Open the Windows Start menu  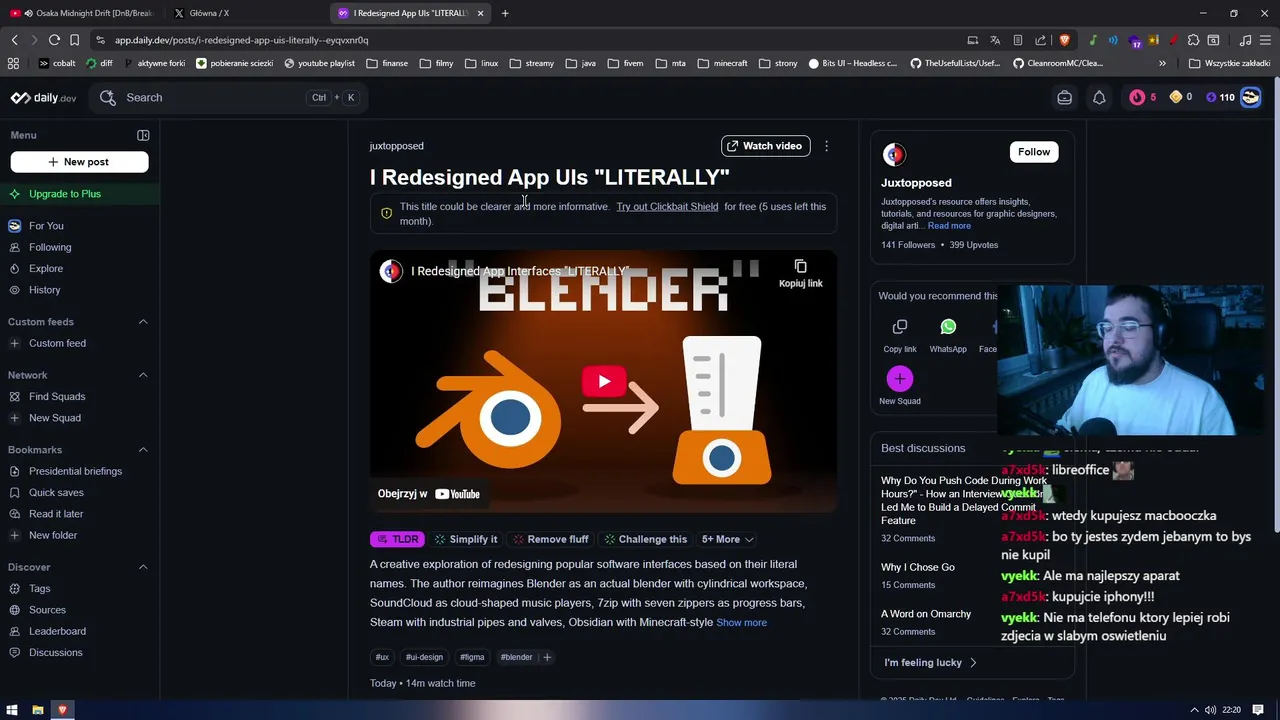pos(13,710)
